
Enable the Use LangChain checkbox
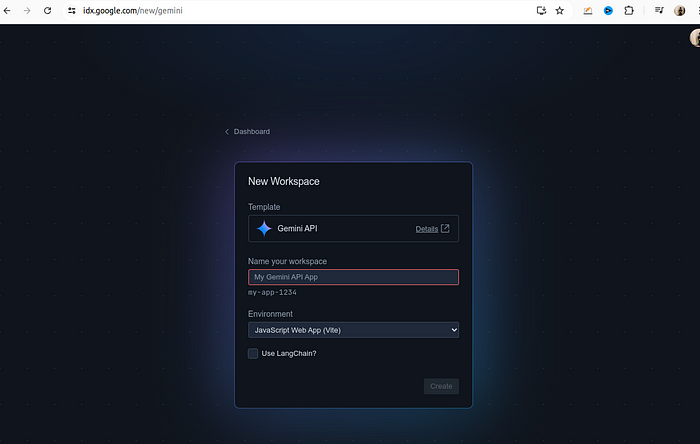pos(253,353)
